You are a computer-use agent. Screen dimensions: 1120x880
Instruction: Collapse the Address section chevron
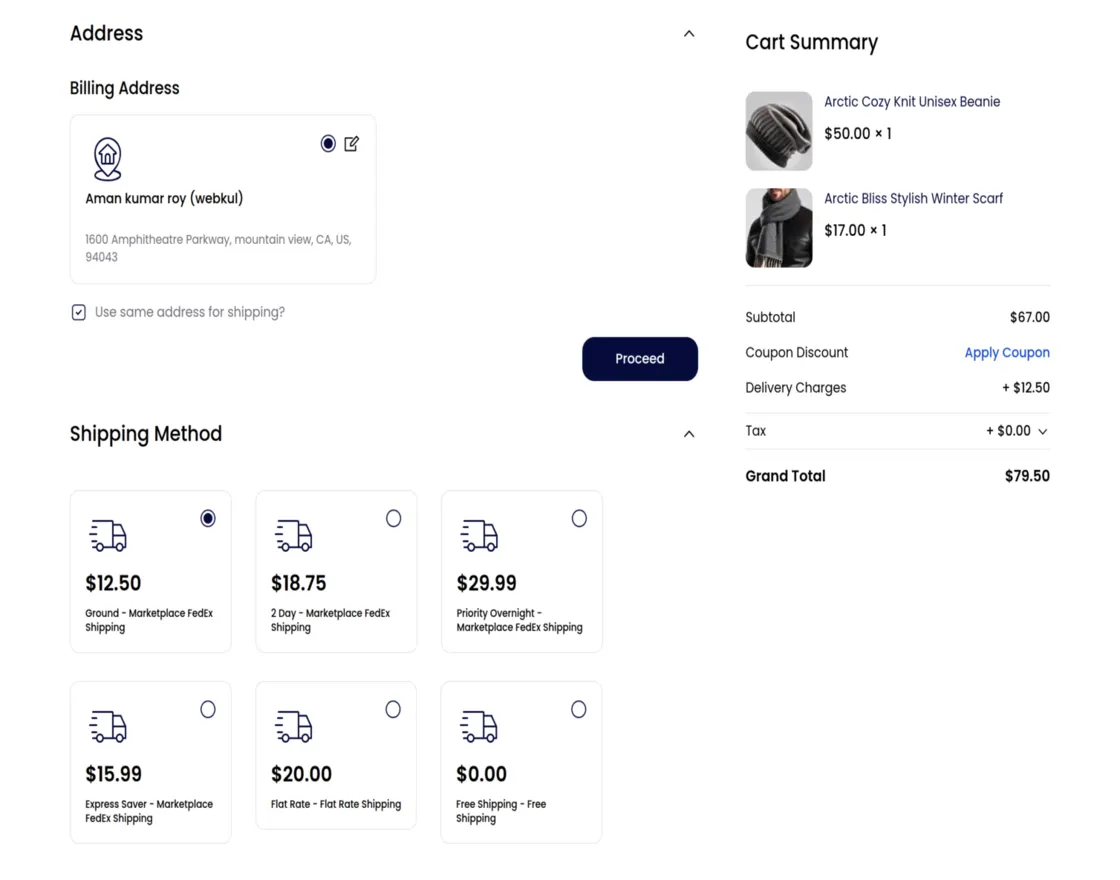689,34
